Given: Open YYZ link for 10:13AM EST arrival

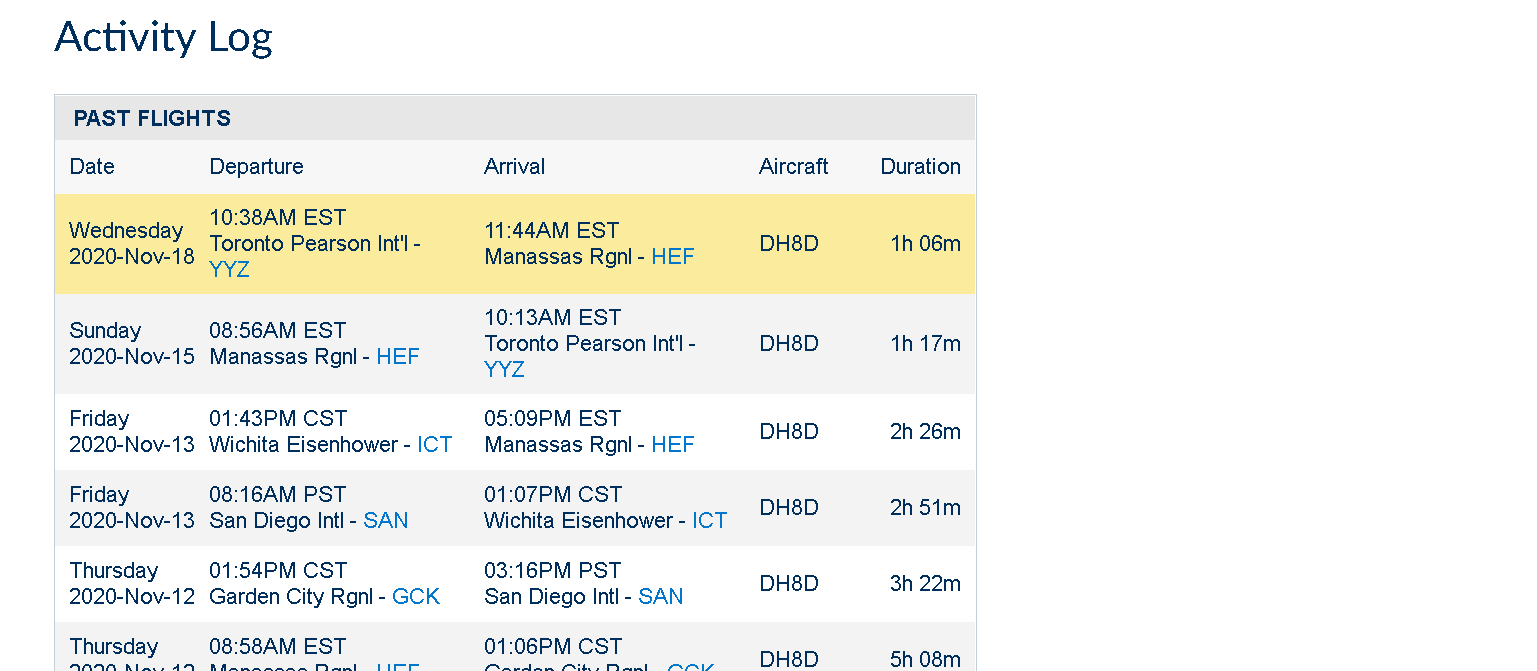Looking at the screenshot, I should [504, 370].
